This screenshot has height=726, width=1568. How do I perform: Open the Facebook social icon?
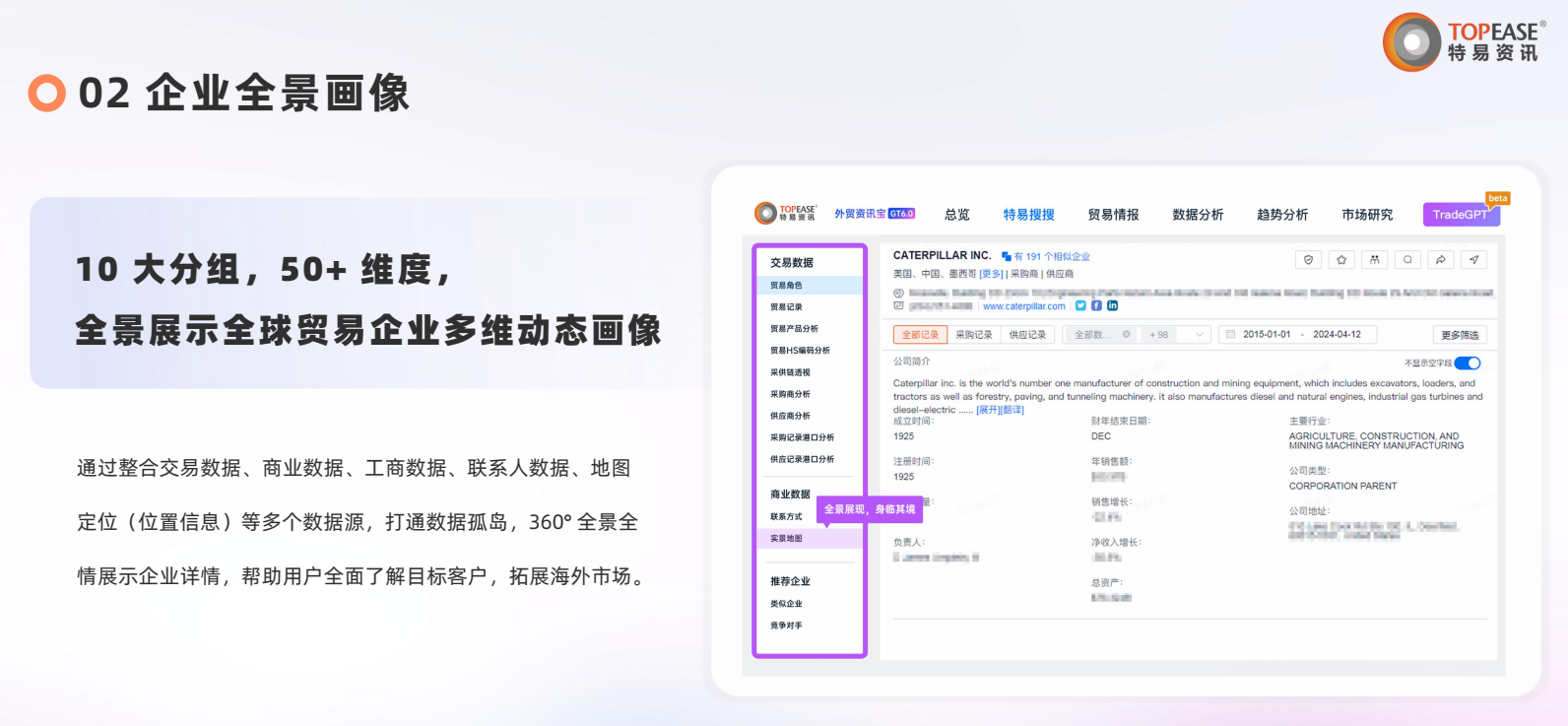click(x=1096, y=305)
